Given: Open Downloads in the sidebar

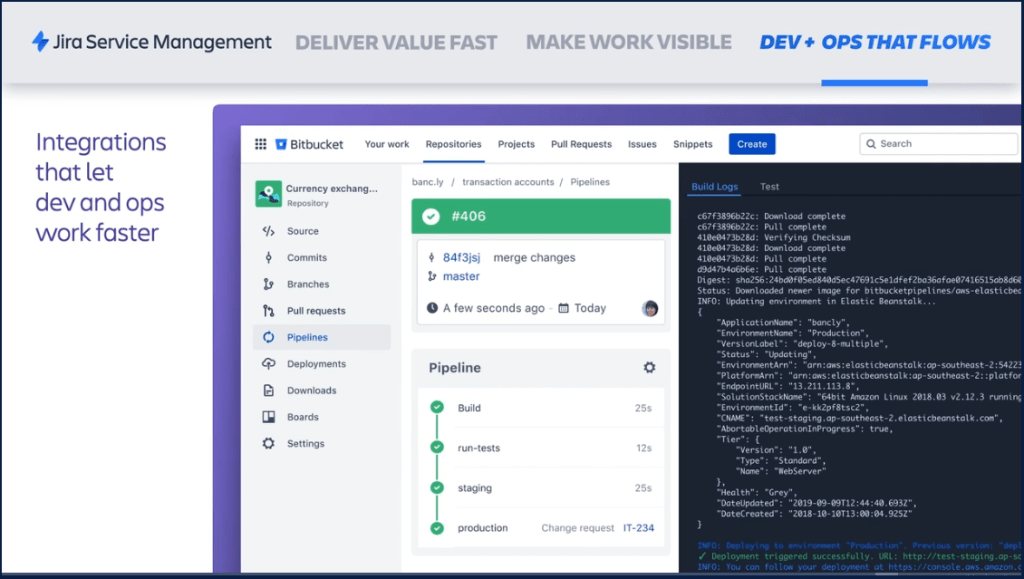Looking at the screenshot, I should tap(311, 391).
